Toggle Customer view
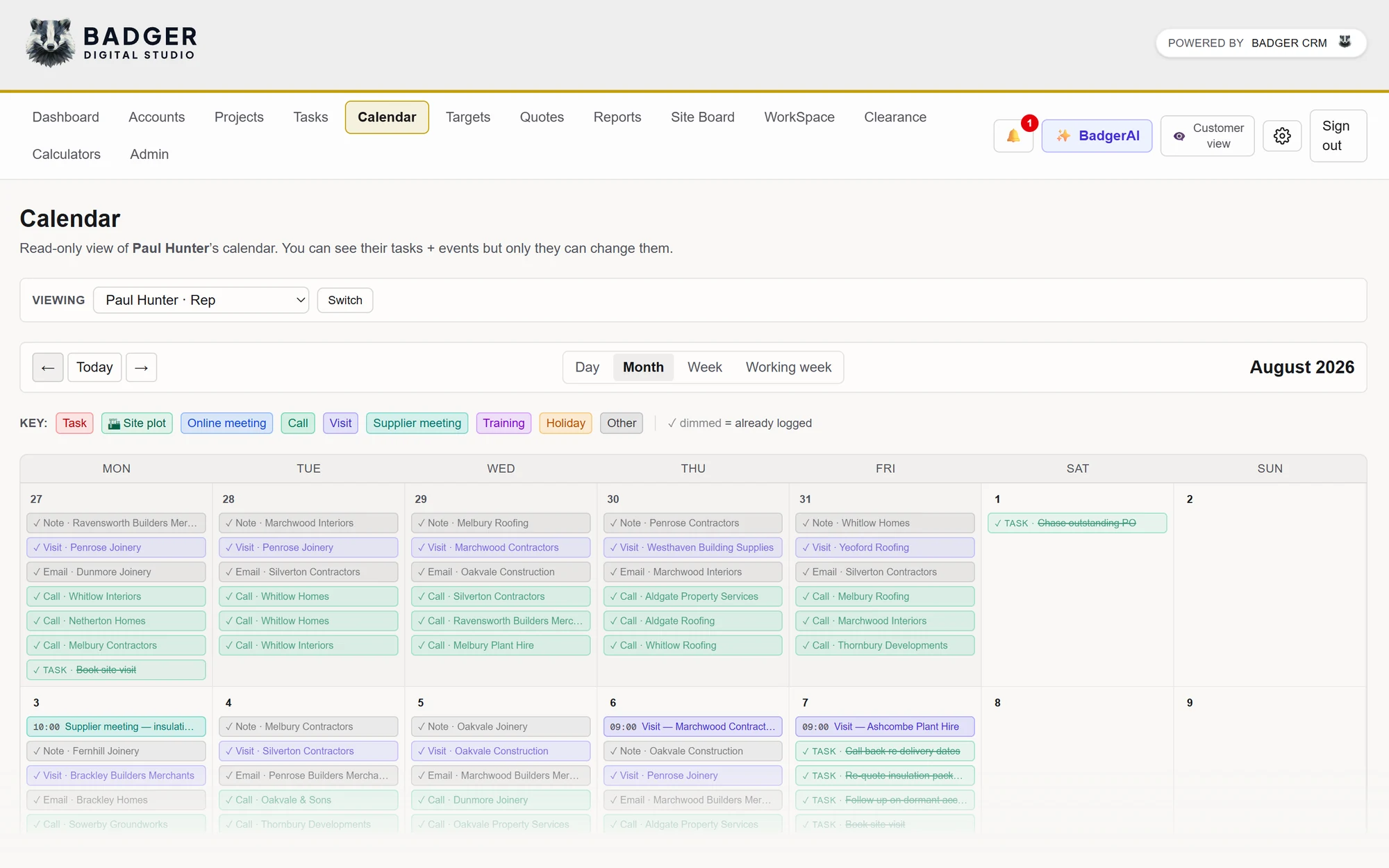The image size is (1389, 868). click(1207, 136)
